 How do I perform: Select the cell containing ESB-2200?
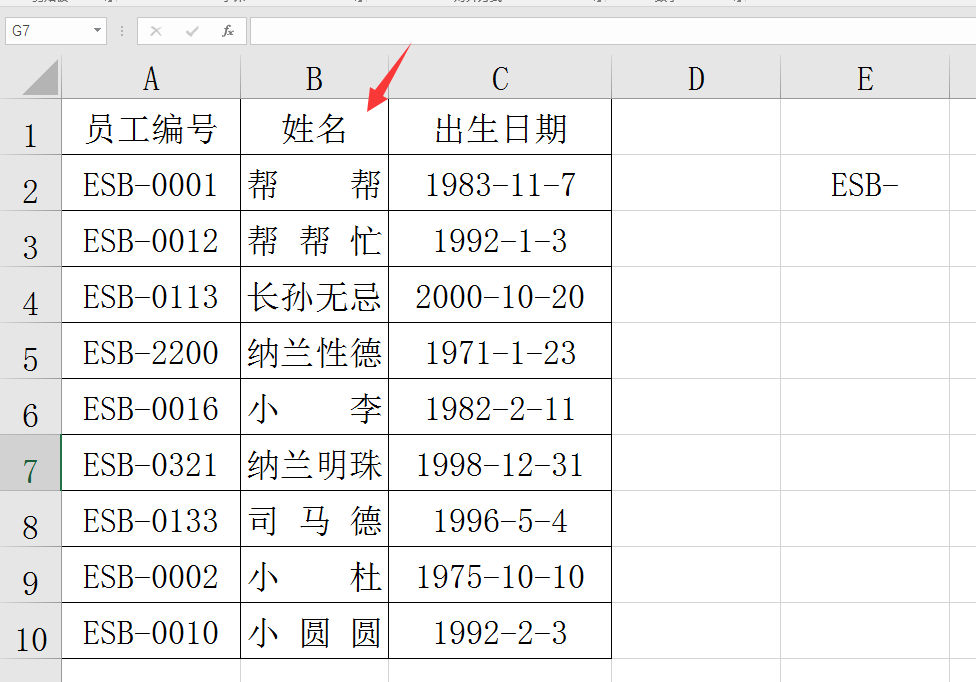[151, 352]
